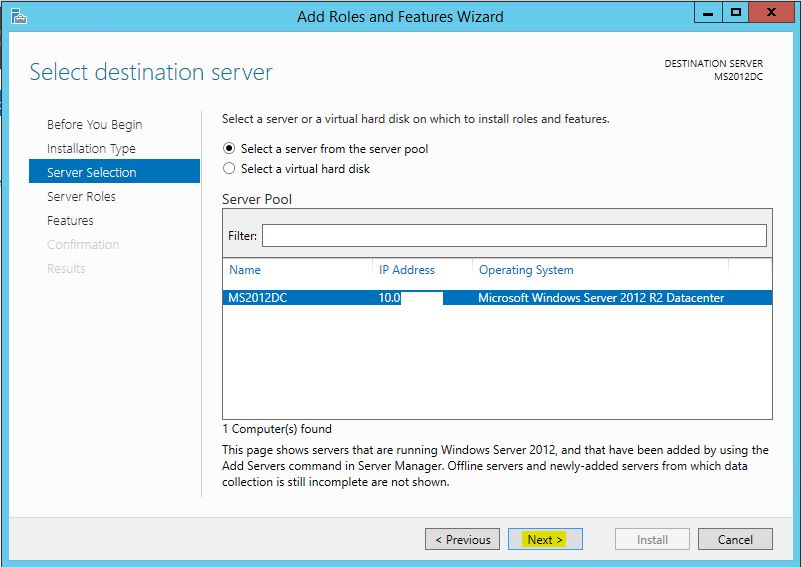This screenshot has width=801, height=567.
Task: Click the 10.0 IP address cell
Action: point(389,298)
